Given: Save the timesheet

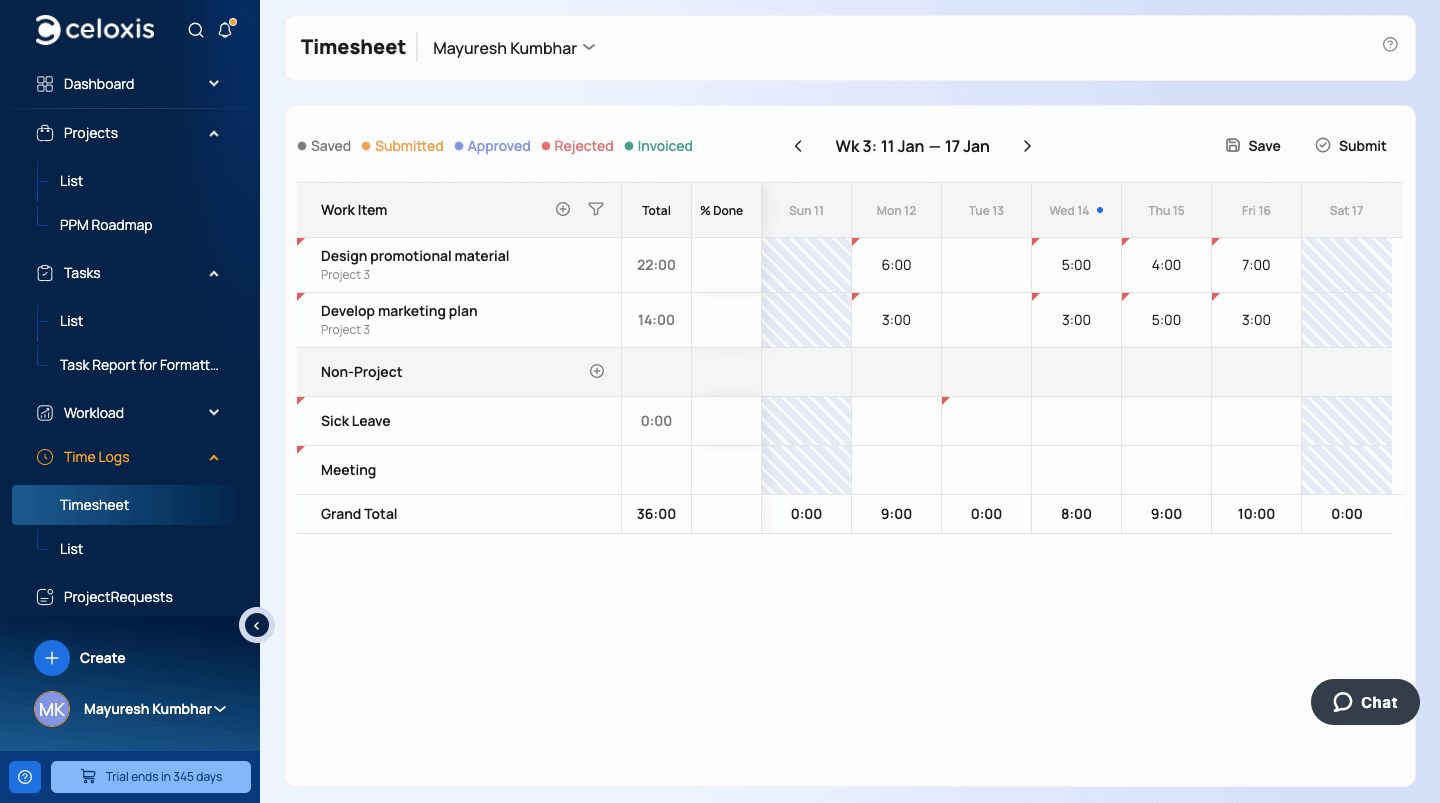Looking at the screenshot, I should (x=1253, y=146).
